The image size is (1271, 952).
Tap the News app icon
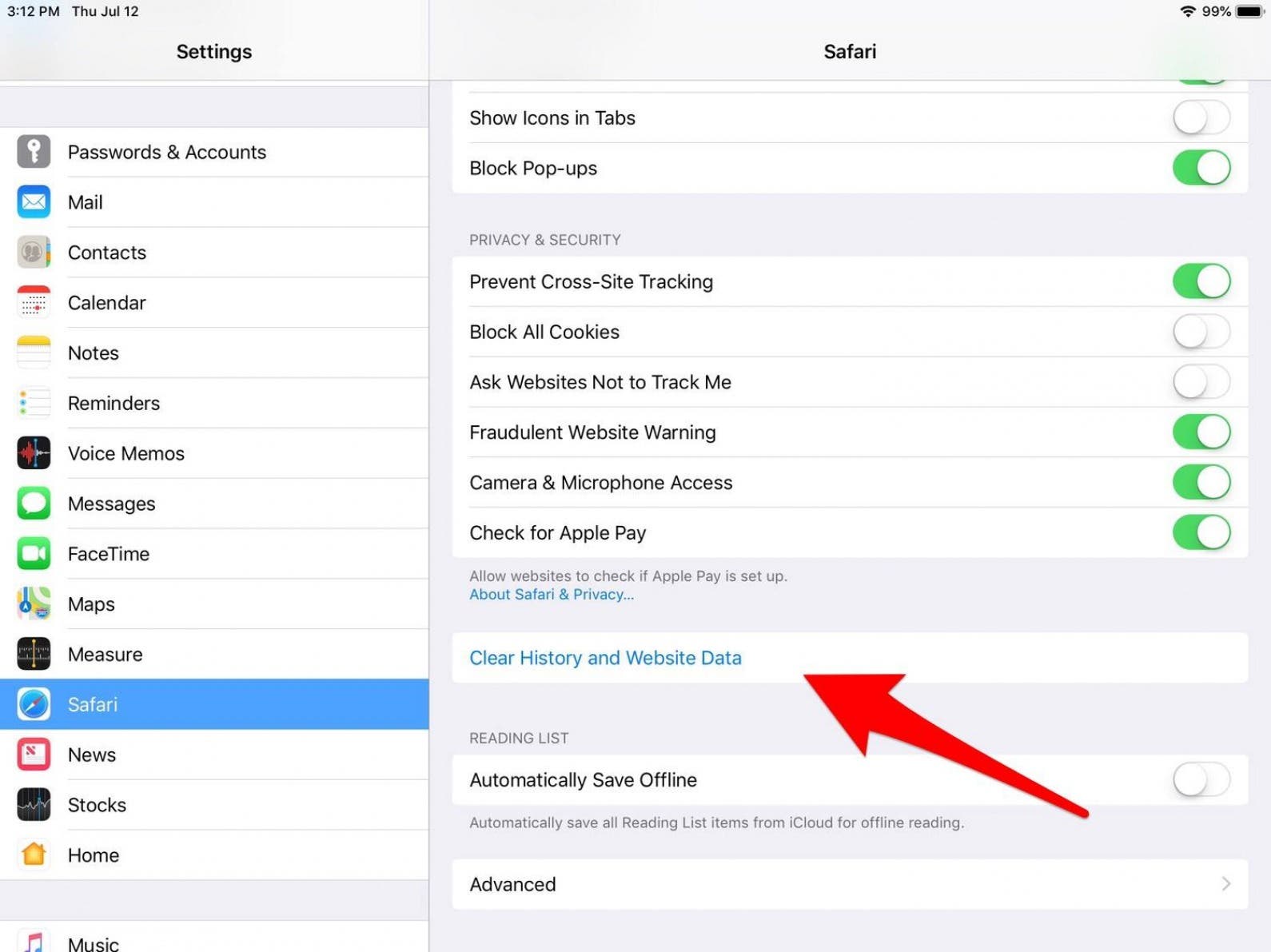[34, 755]
